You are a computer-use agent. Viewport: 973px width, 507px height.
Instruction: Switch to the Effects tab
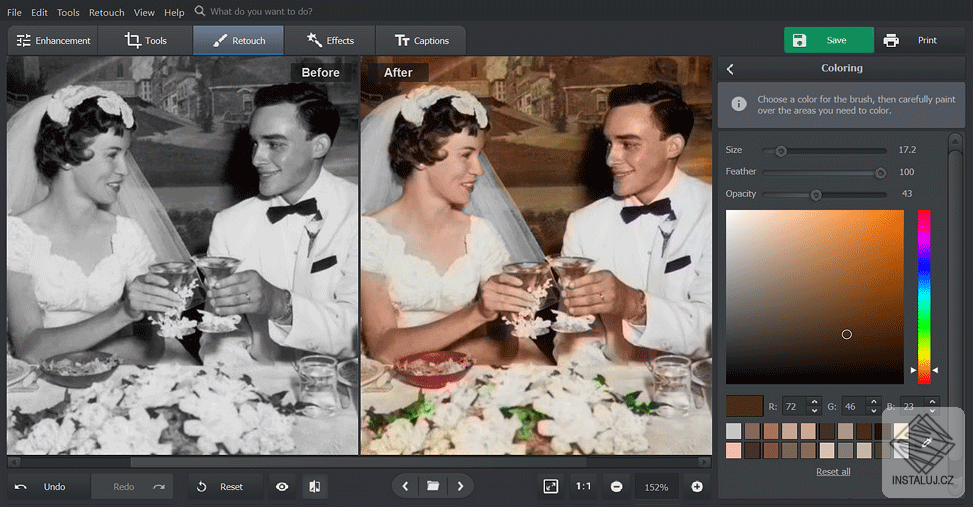point(329,41)
